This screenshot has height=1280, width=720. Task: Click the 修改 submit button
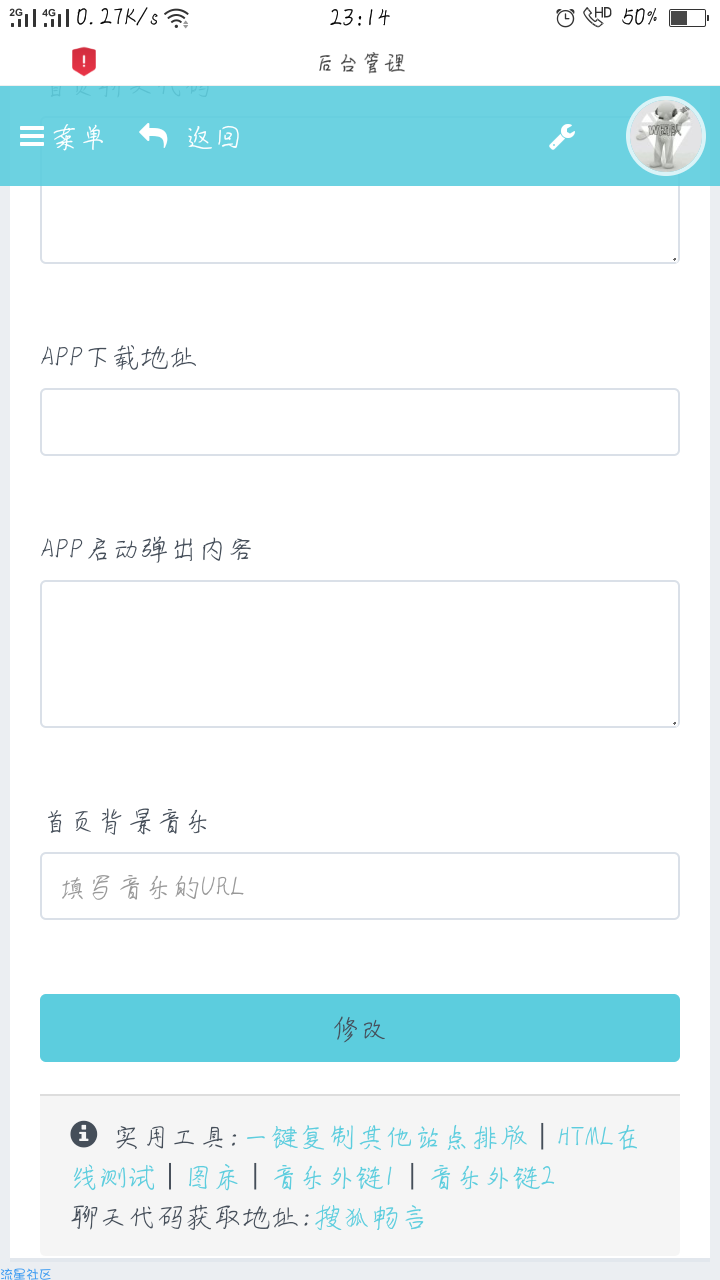point(360,1028)
